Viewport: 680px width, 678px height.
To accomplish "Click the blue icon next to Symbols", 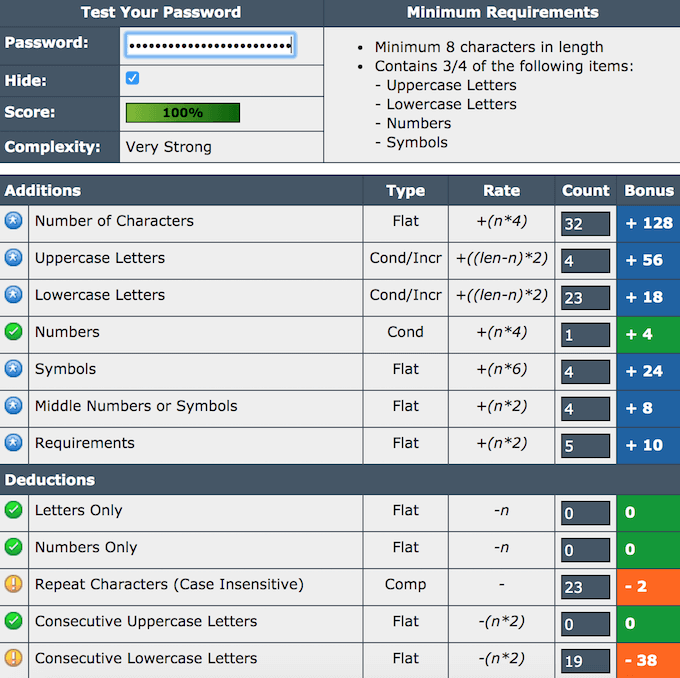I will [x=14, y=369].
